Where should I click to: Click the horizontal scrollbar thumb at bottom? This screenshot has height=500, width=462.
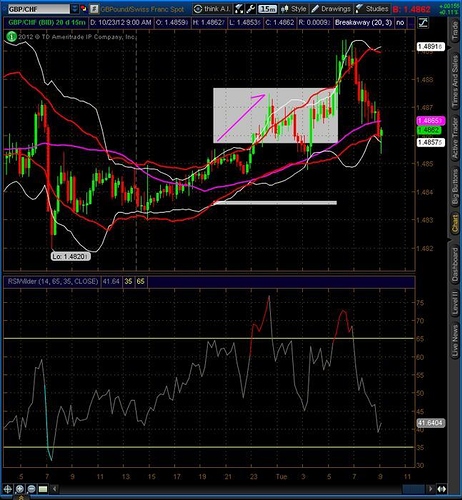413,489
